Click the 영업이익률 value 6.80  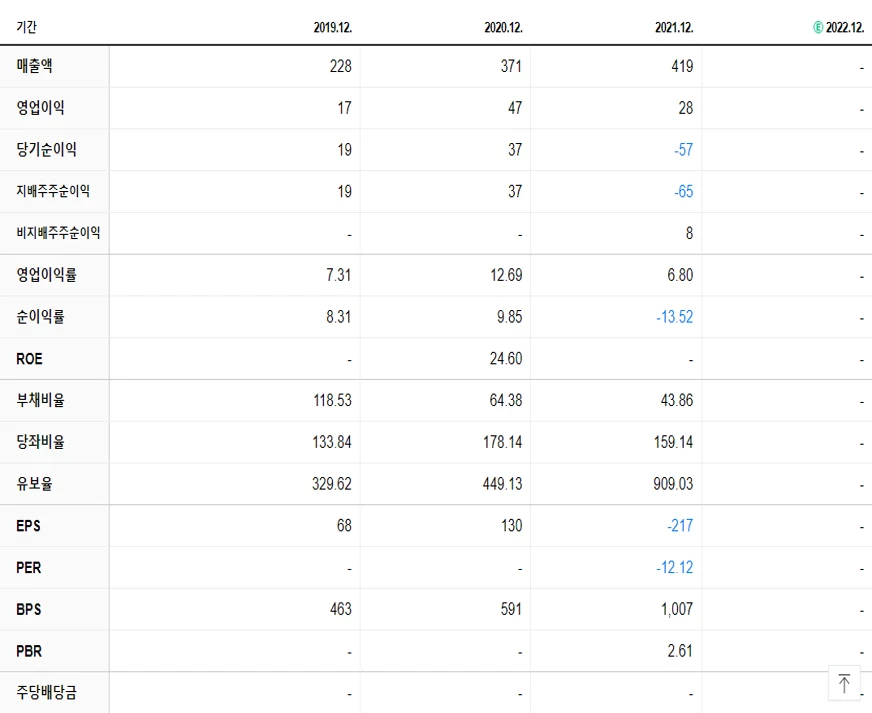click(x=680, y=275)
